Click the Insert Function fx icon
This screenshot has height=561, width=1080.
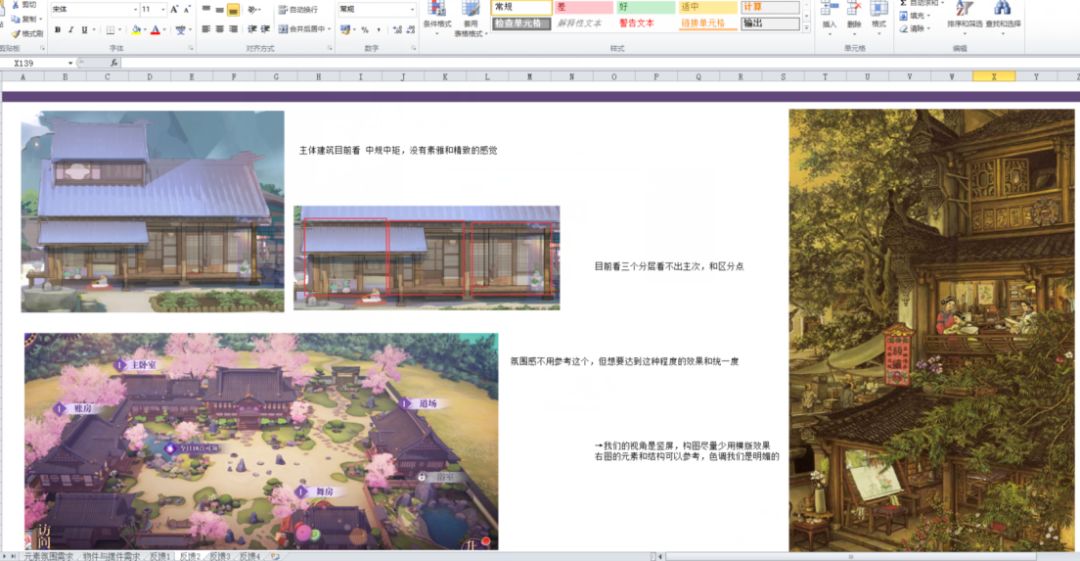tap(114, 63)
